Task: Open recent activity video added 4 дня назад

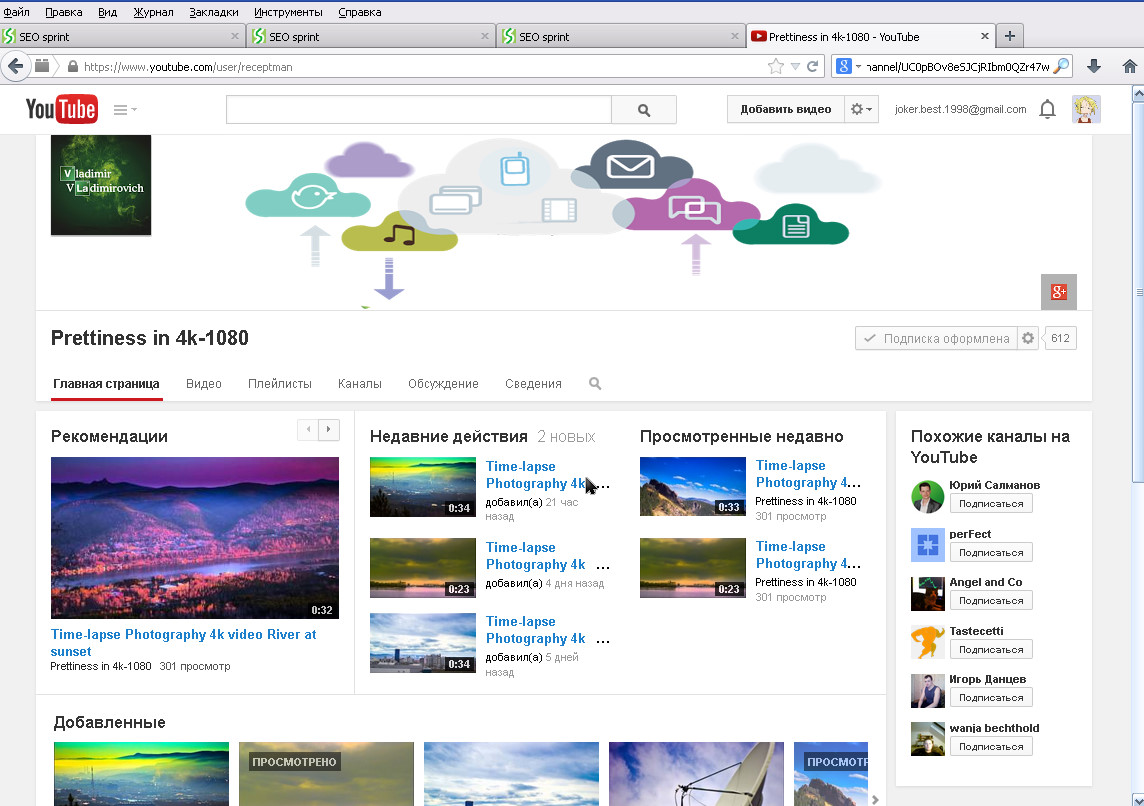Action: tap(422, 568)
